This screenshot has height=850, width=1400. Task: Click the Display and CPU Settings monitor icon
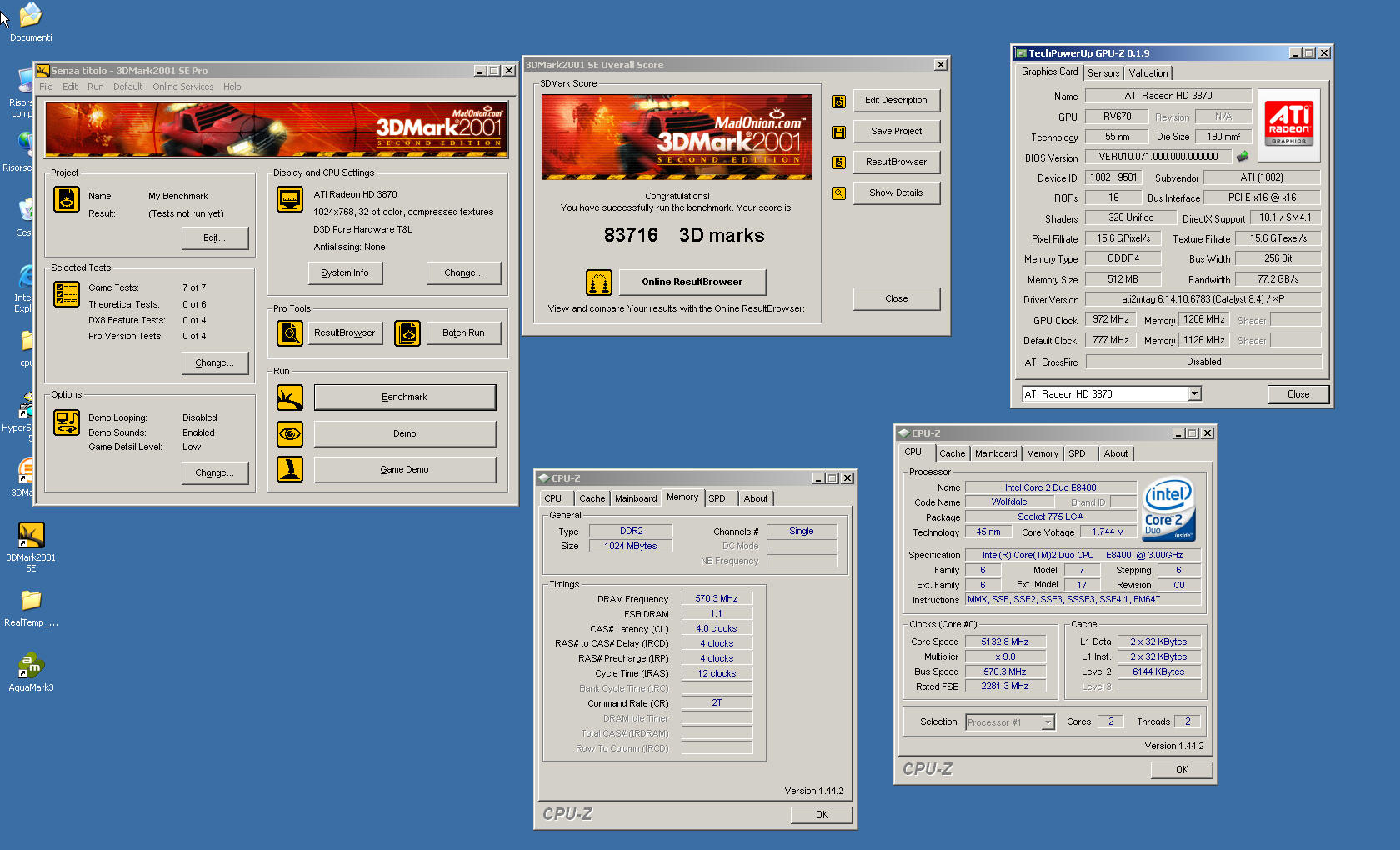click(x=290, y=199)
